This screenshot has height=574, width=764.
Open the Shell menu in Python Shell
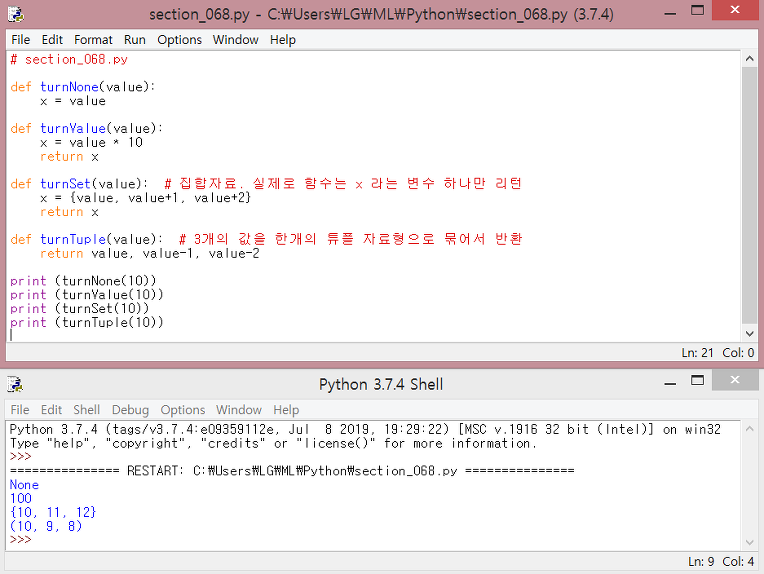tap(87, 410)
